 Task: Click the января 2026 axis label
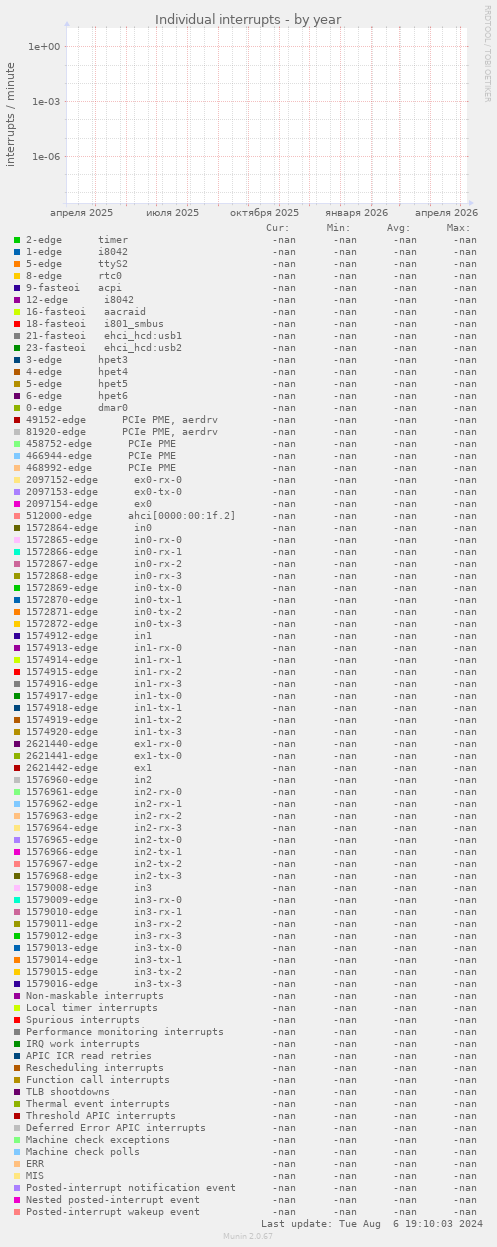356,212
